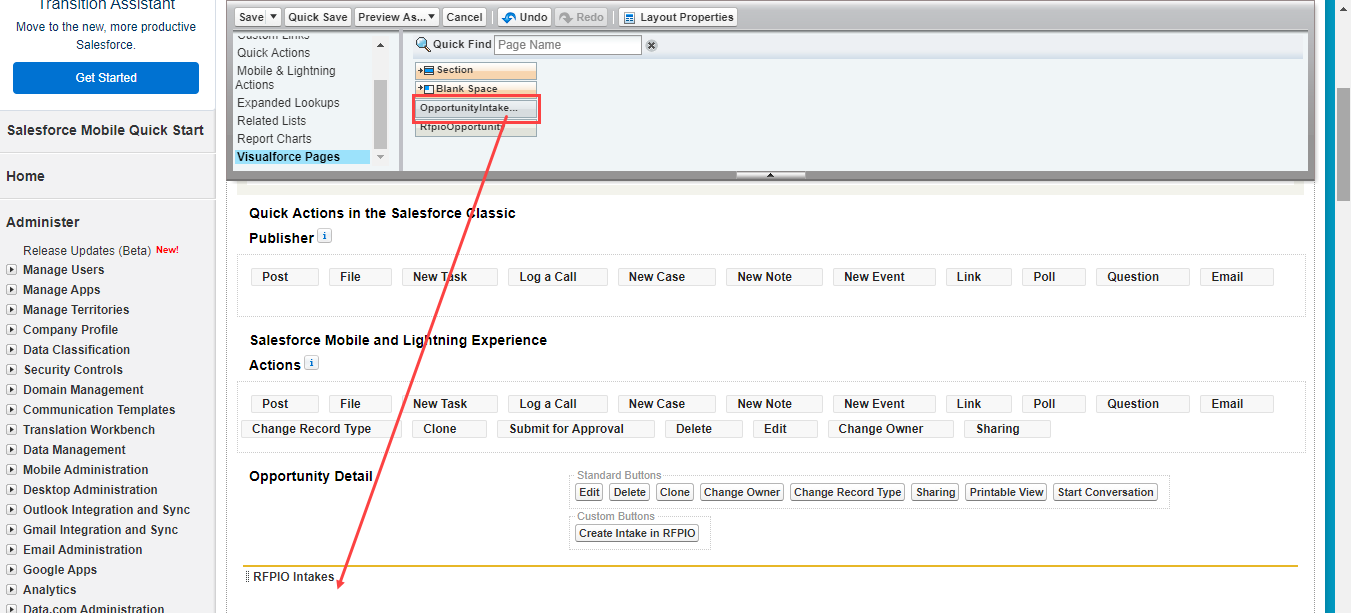The height and width of the screenshot is (613, 1351).
Task: Click Change Record Type standard button
Action: (x=848, y=492)
